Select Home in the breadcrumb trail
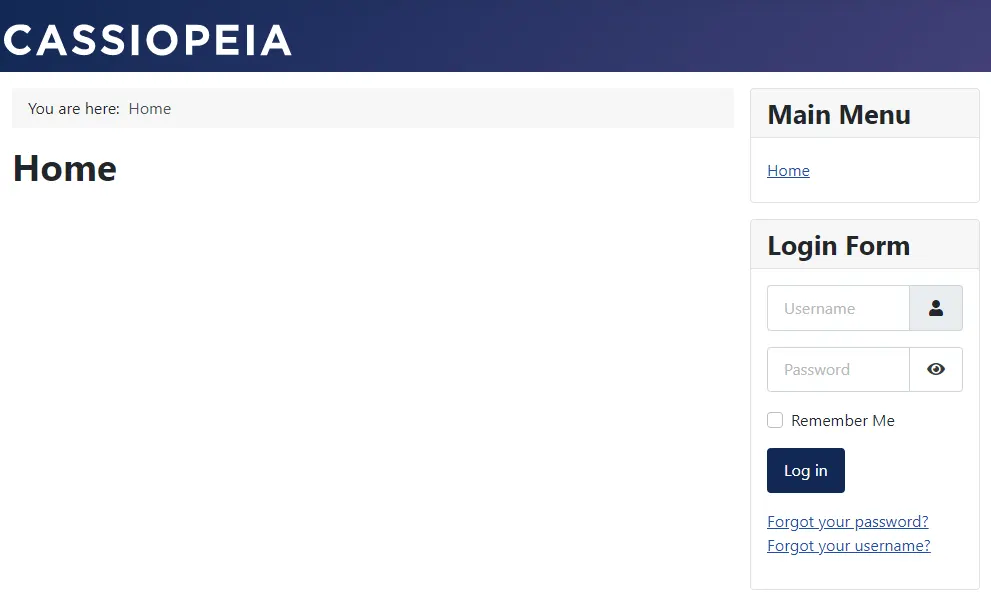Screen dimensions: 991x608 [x=150, y=109]
